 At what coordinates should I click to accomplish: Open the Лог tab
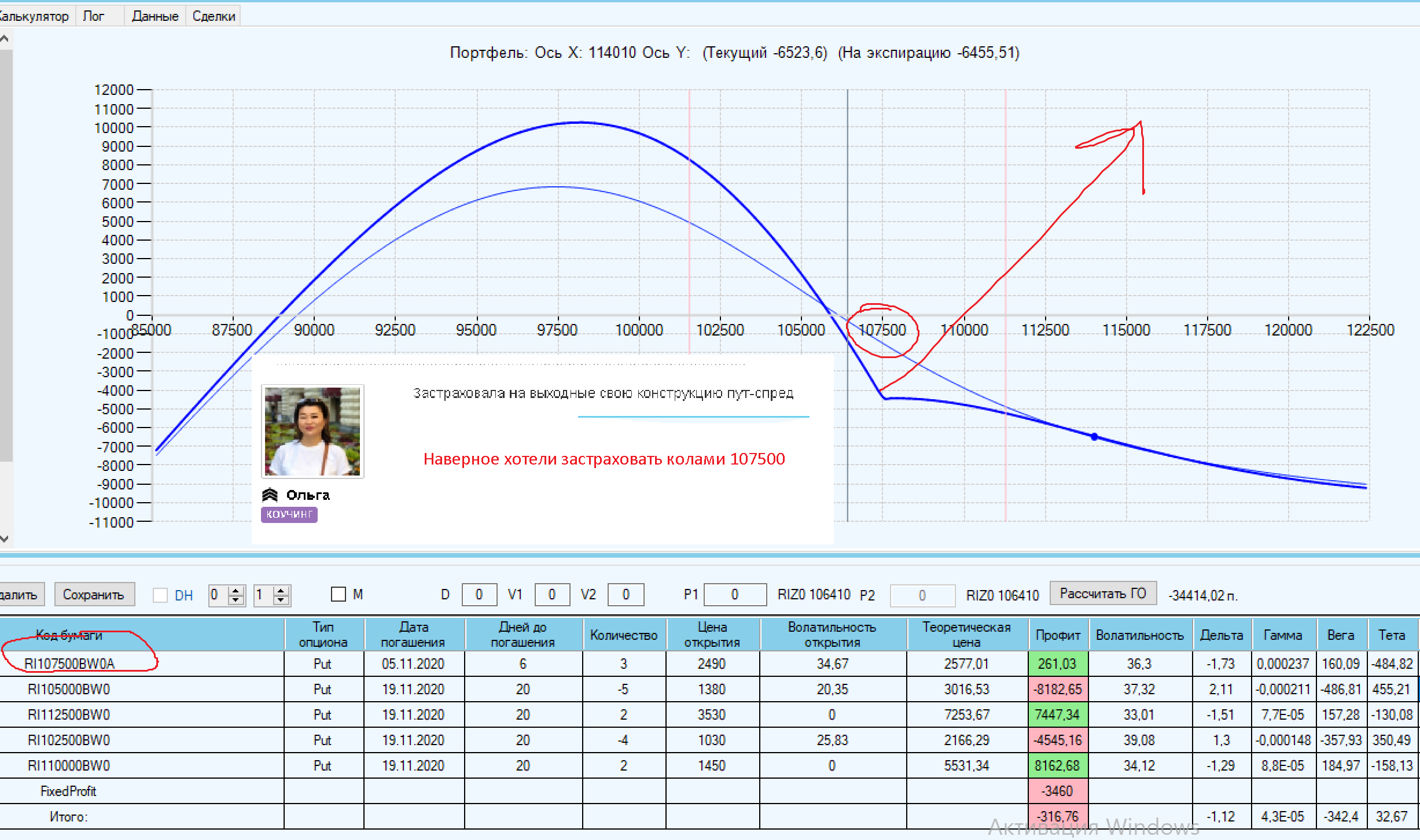[x=94, y=16]
